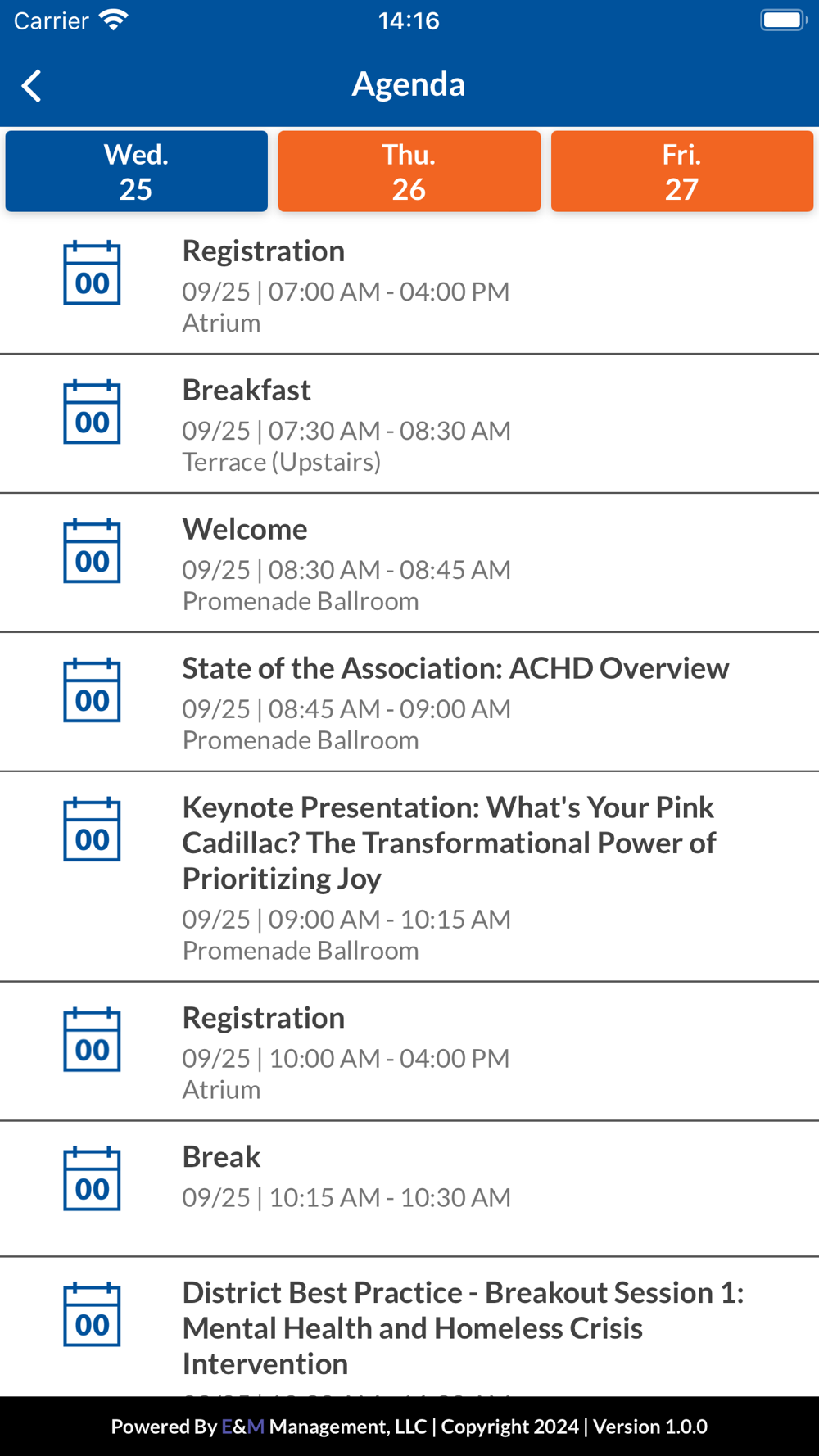The image size is (819, 1456).
Task: Click calendar icon next to Welcome session
Action: (x=92, y=552)
